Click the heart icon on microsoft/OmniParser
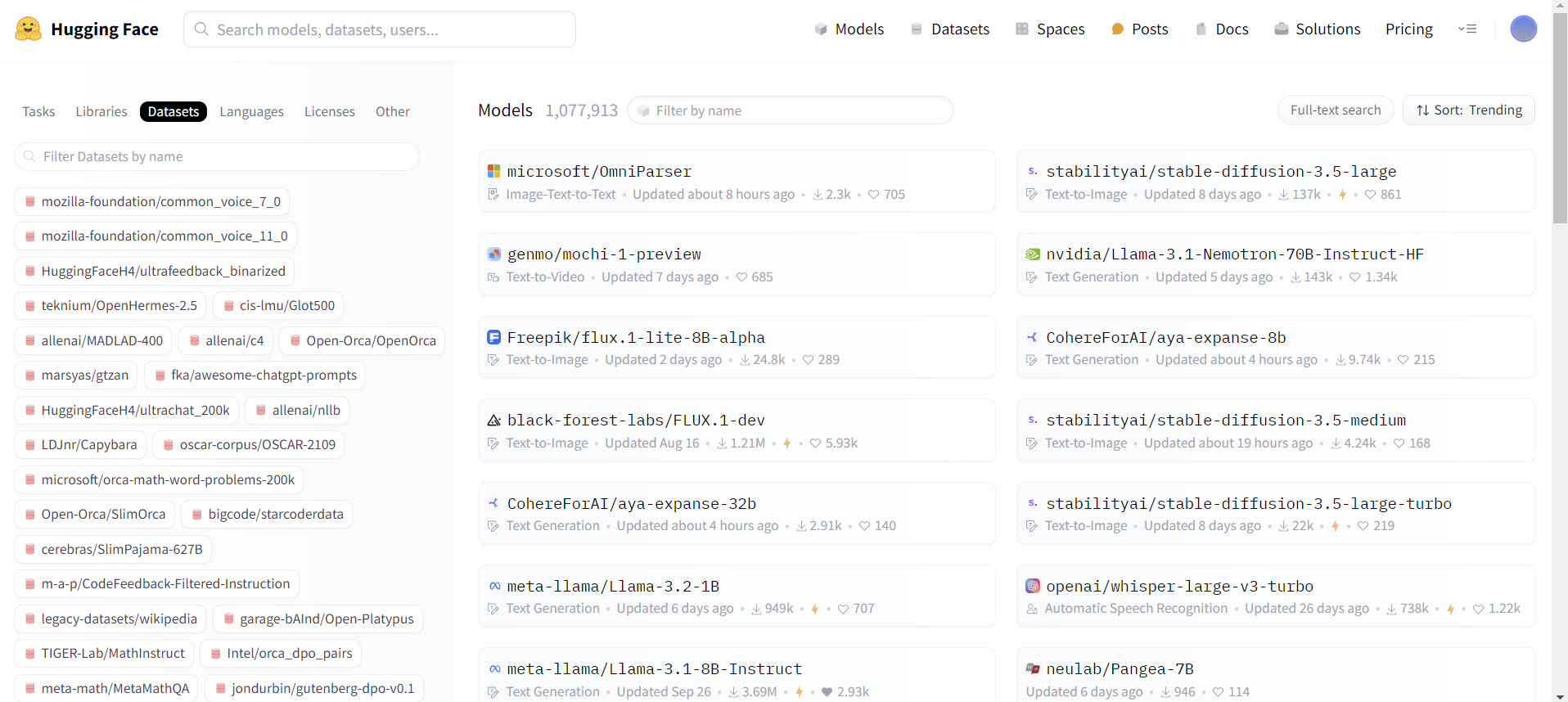Viewport: 1568px width, 702px height. click(873, 195)
